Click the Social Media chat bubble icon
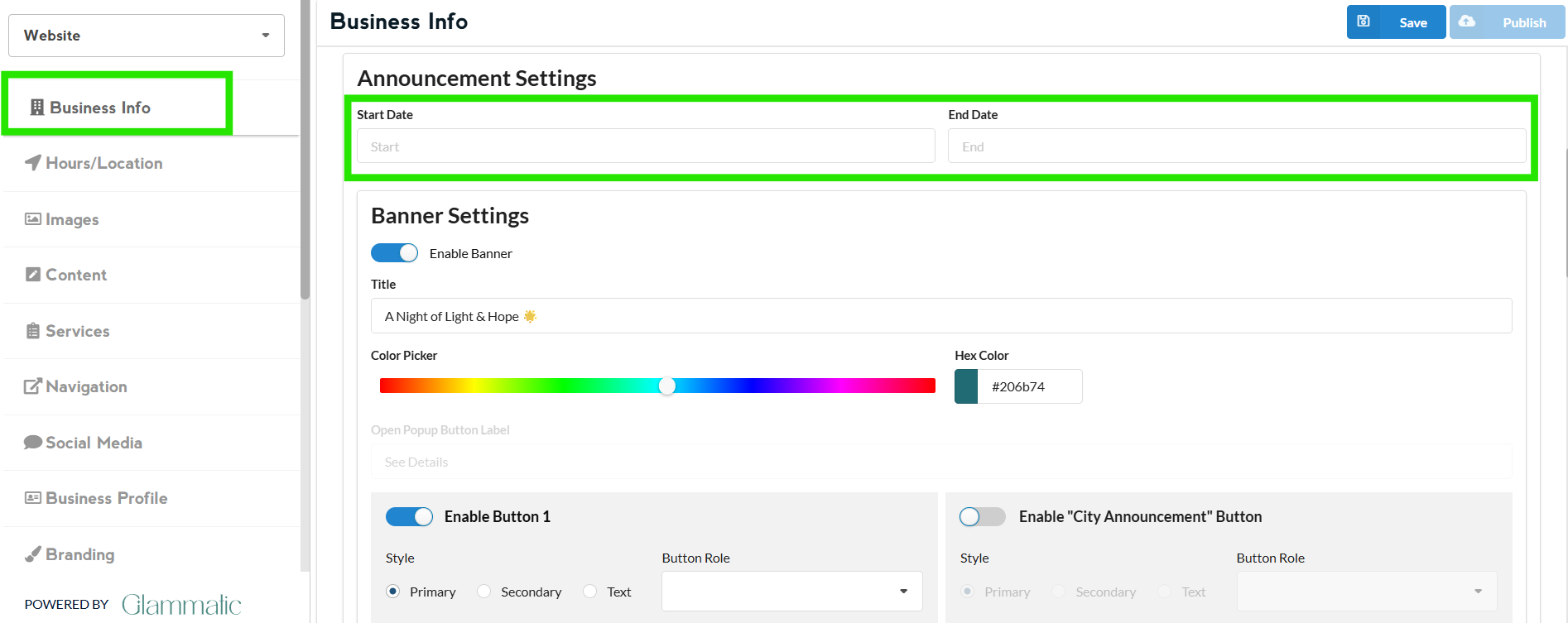1568x623 pixels. pos(33,443)
